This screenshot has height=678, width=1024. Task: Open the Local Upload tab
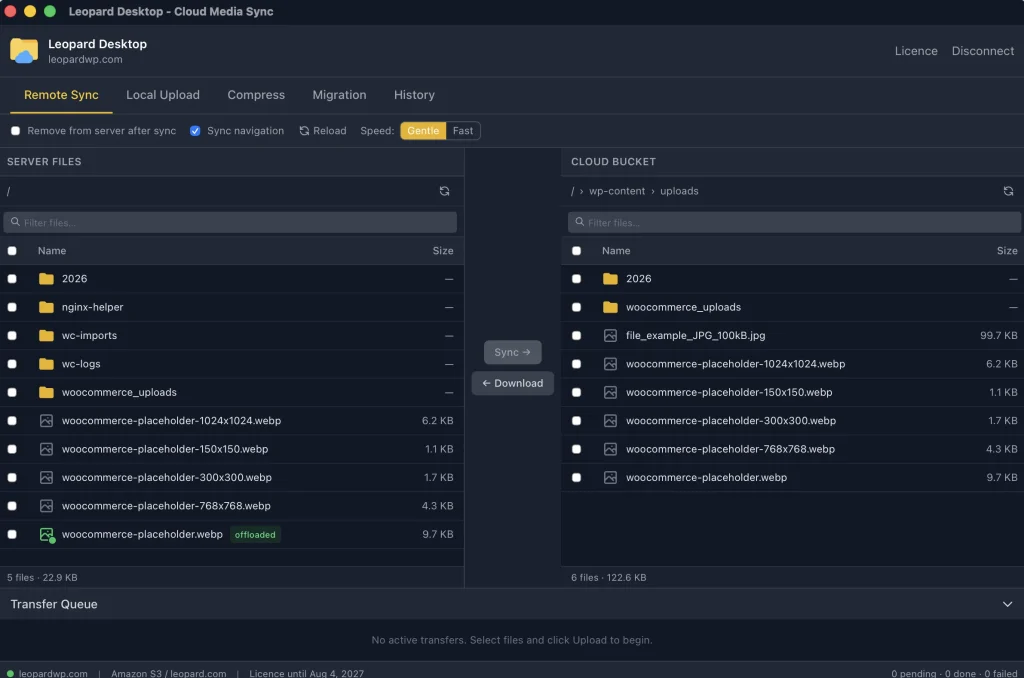point(163,95)
